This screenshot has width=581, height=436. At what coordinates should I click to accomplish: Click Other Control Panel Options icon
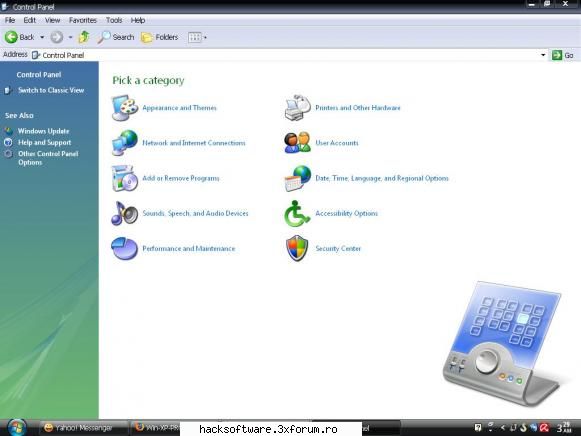[x=8, y=154]
